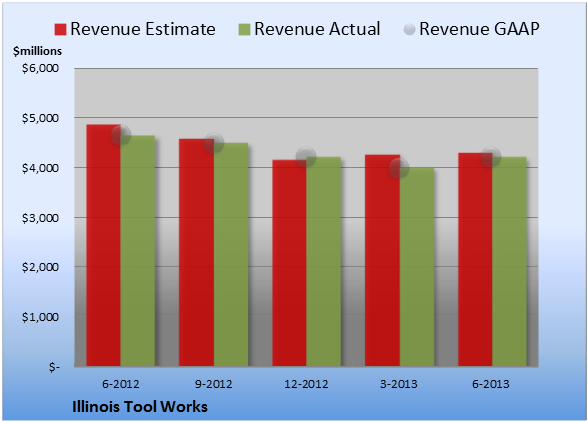
Task: Click the gray Revenue GAAP legend marker
Action: (x=410, y=30)
